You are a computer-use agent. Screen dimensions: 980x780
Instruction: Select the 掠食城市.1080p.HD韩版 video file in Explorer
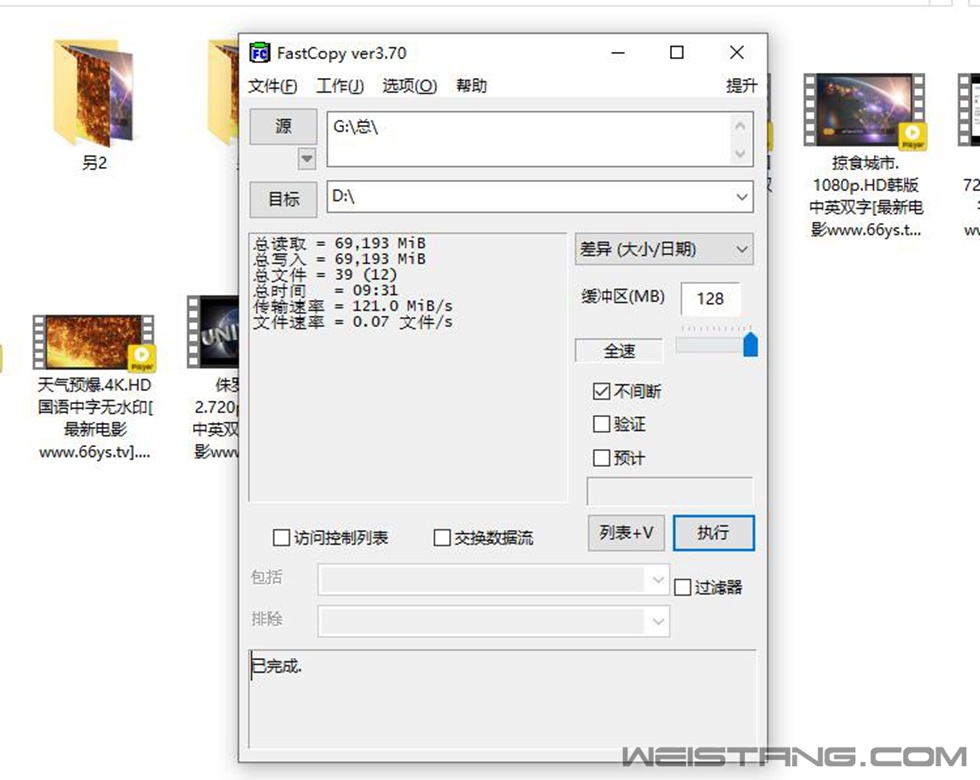tap(866, 156)
